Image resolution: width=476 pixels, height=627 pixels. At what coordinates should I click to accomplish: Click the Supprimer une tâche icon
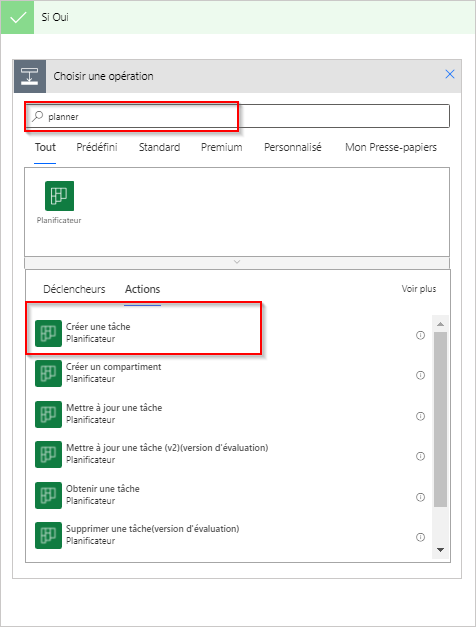point(48,535)
